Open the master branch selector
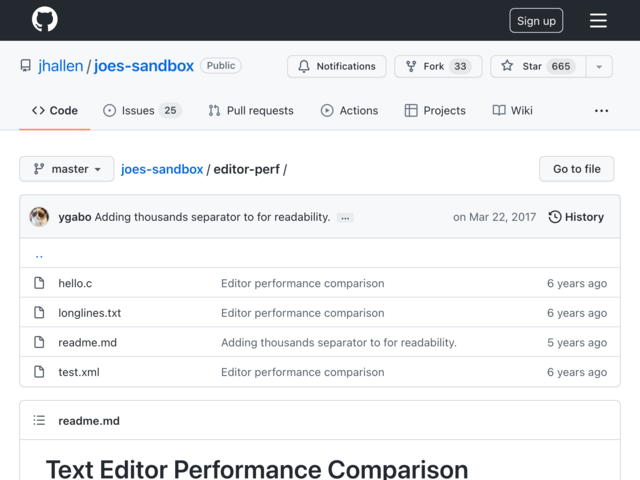 click(67, 169)
